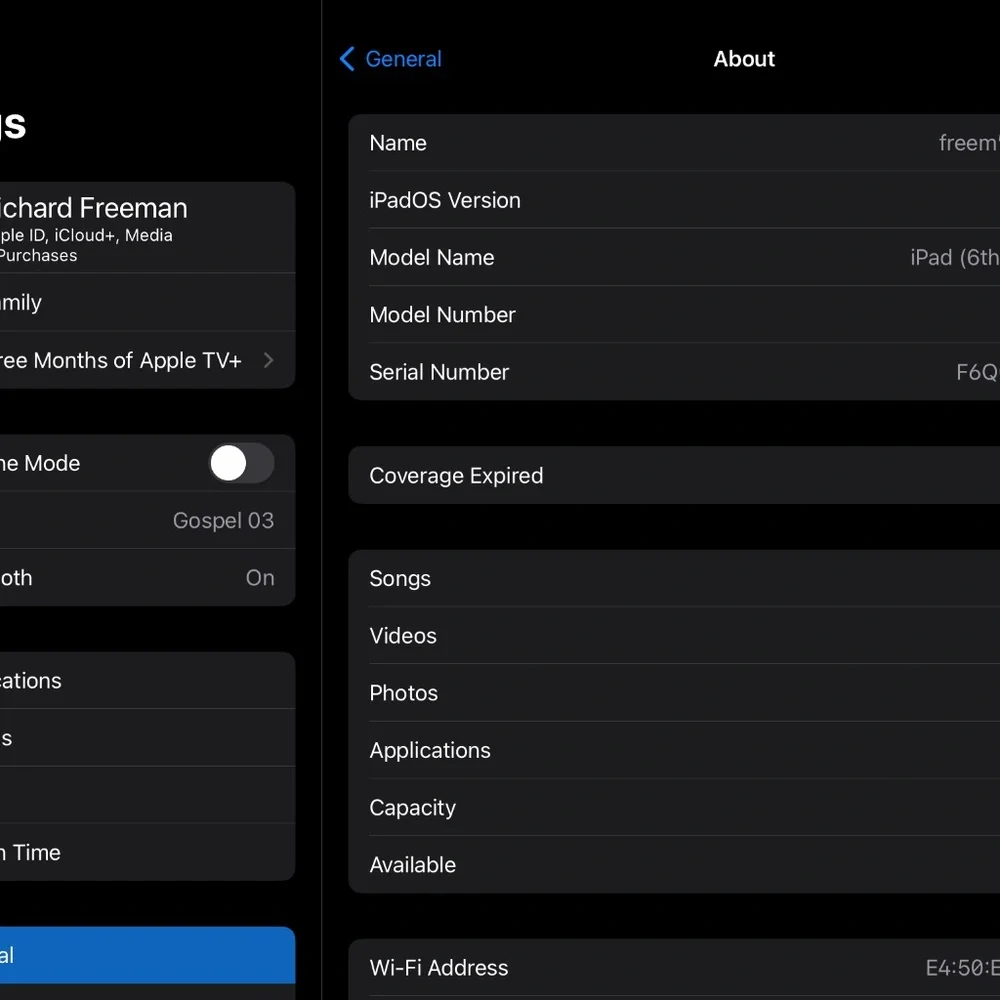Viewport: 1000px width, 1000px height.
Task: Tap the About page title
Action: click(x=744, y=59)
